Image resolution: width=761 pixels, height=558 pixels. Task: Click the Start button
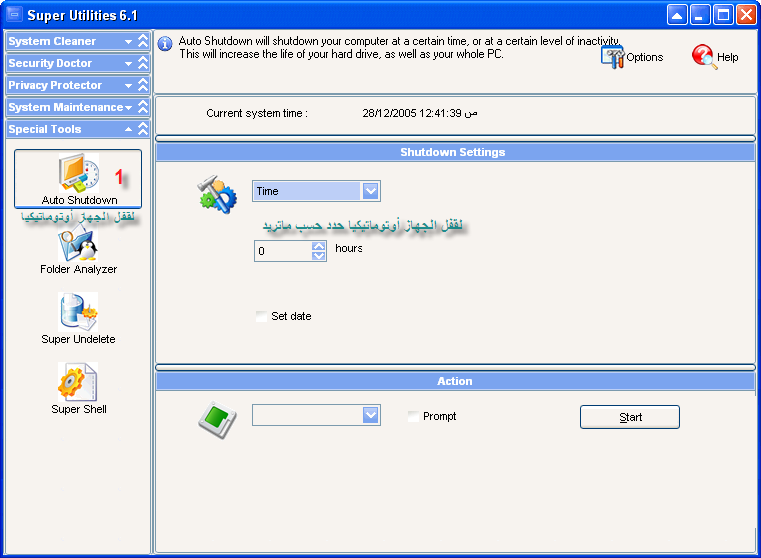point(629,417)
